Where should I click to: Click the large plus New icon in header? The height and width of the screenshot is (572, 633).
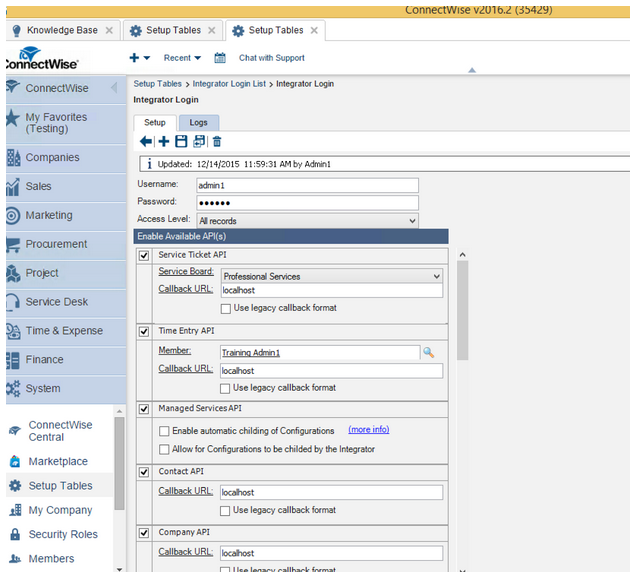tap(134, 58)
